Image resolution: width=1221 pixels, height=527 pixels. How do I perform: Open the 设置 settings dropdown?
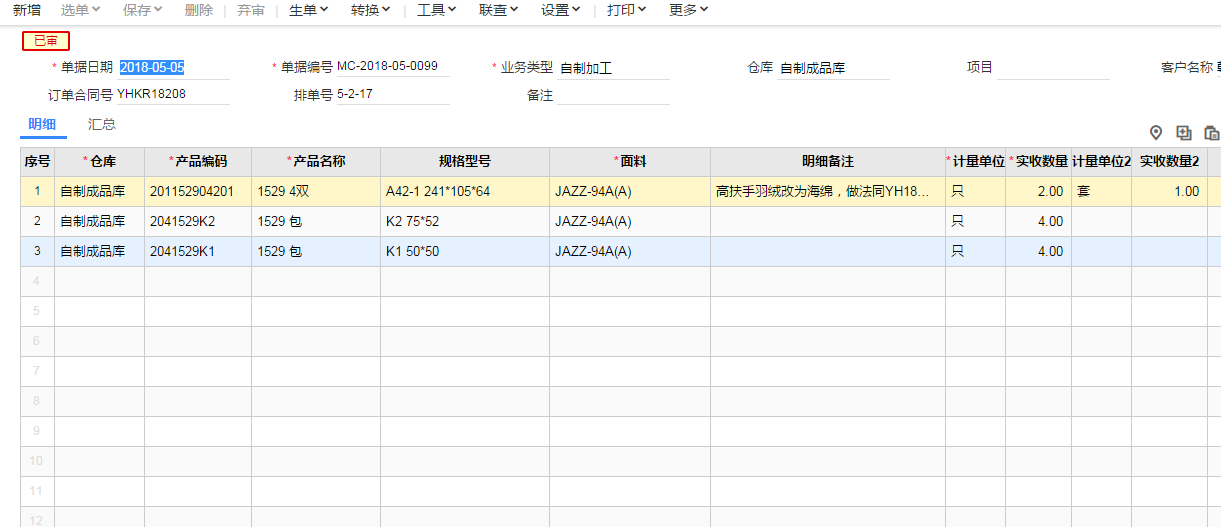[x=560, y=10]
